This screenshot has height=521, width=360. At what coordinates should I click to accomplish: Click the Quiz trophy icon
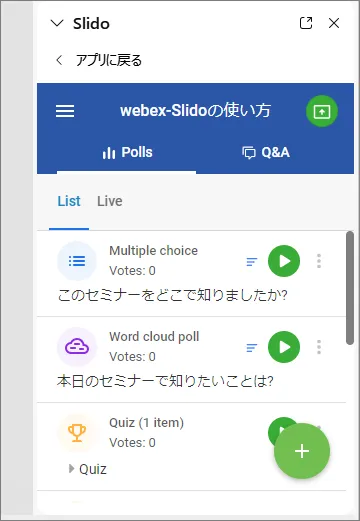click(77, 433)
